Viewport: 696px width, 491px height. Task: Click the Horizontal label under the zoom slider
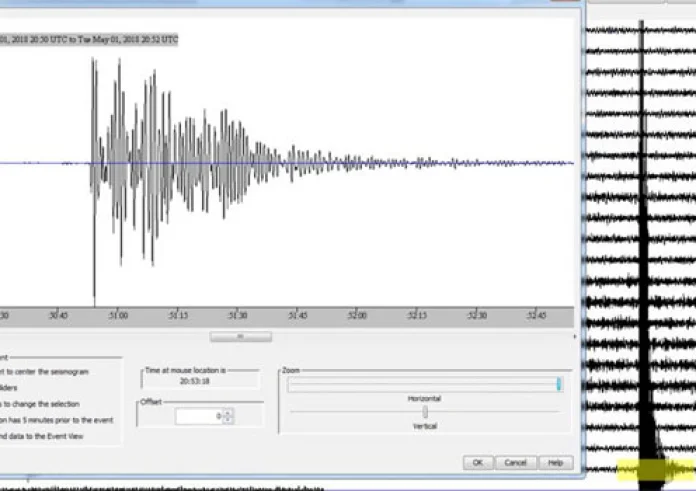(424, 399)
